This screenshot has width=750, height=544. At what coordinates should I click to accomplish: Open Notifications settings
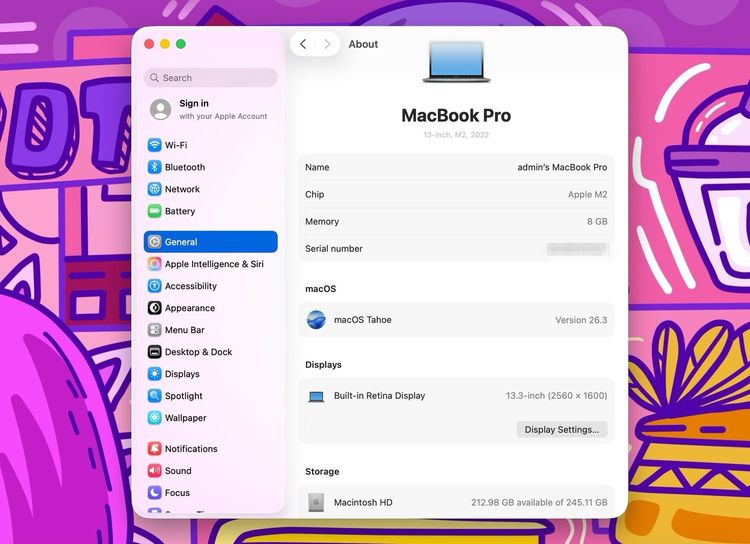[x=210, y=448]
